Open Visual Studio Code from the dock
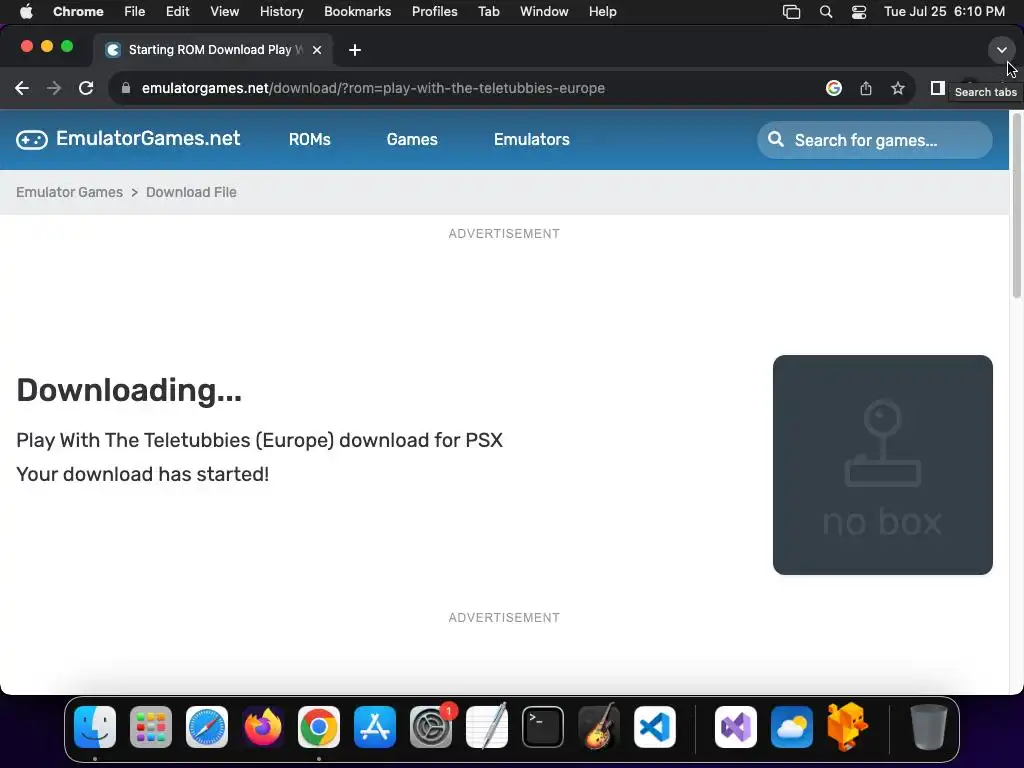1024x768 pixels. click(655, 727)
